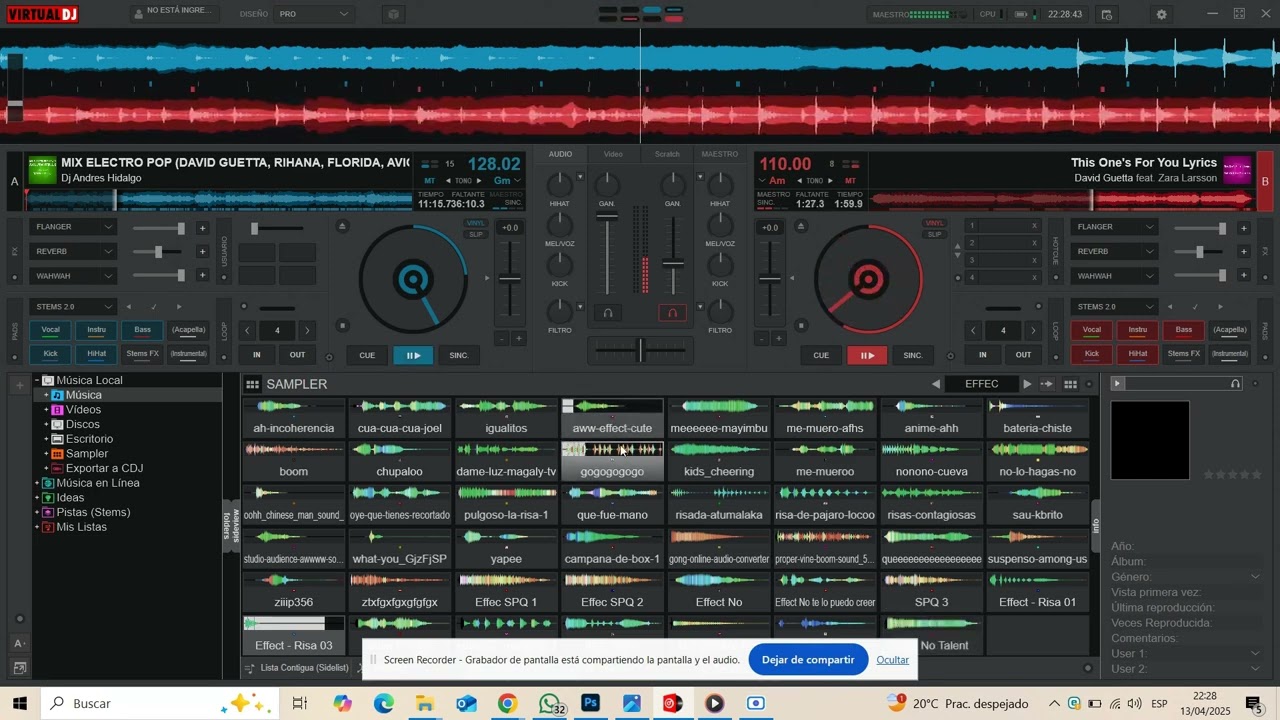Toggle Vocal stem pad on deck A

click(50, 330)
